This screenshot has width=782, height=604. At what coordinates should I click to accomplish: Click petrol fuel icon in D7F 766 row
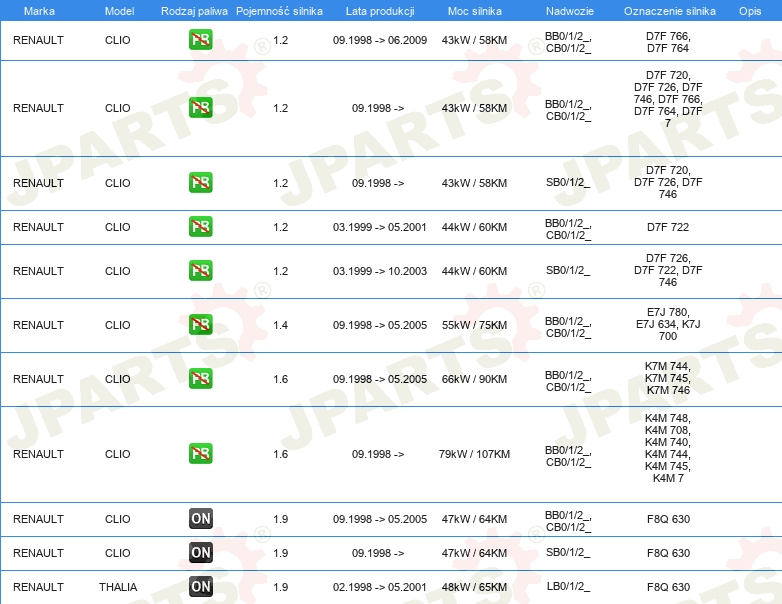coord(200,40)
